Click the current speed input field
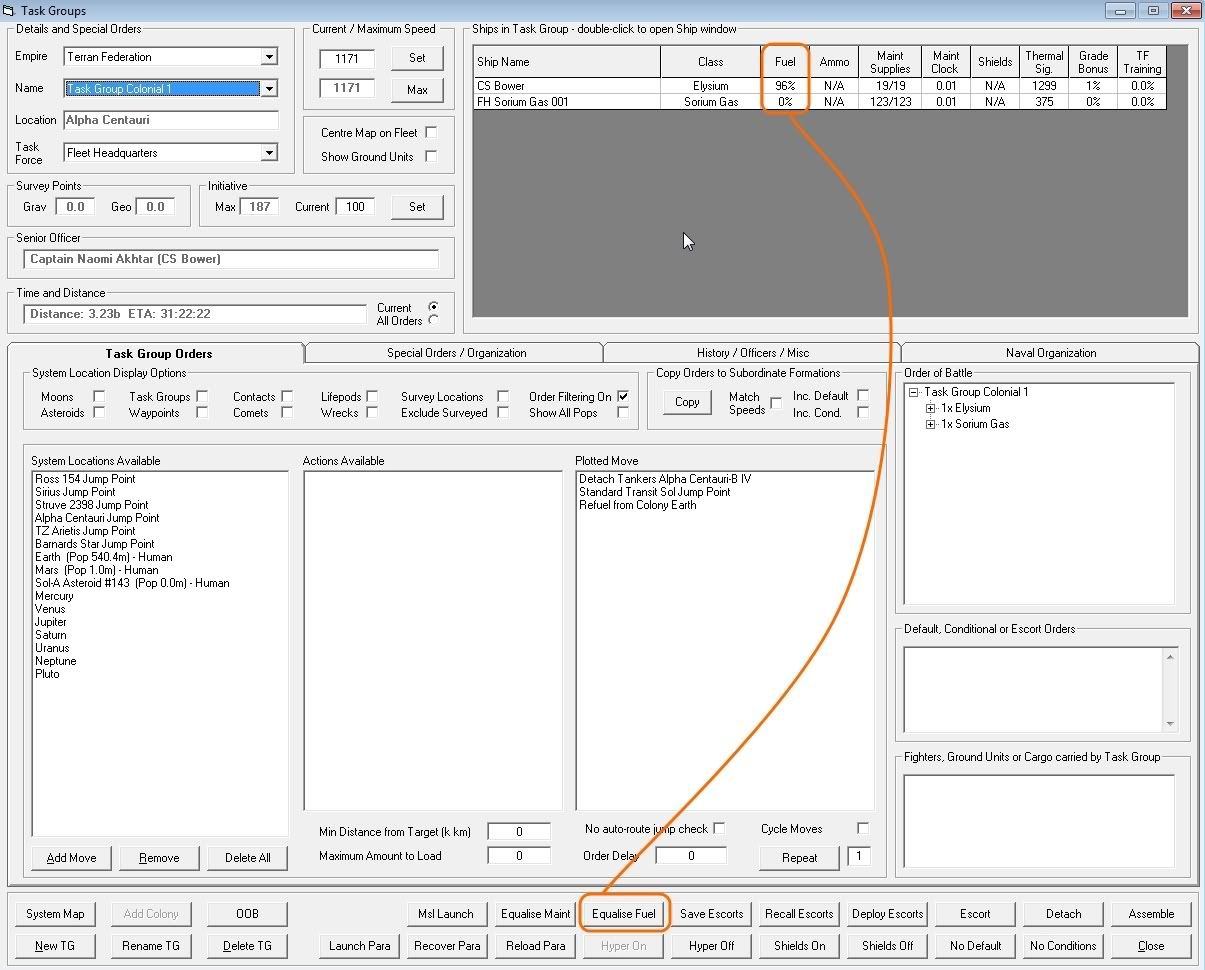The image size is (1205, 970). coord(347,58)
